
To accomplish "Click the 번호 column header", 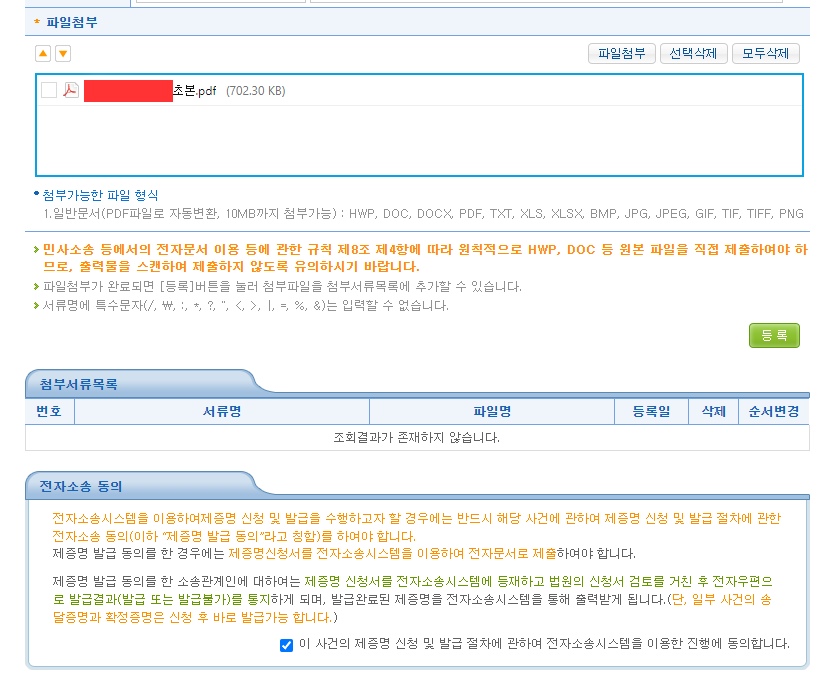I will pos(49,411).
